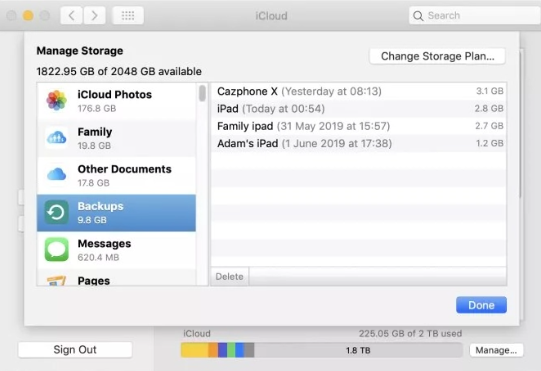541x371 pixels.
Task: Click the 1.8 TB free space bar
Action: click(x=358, y=350)
